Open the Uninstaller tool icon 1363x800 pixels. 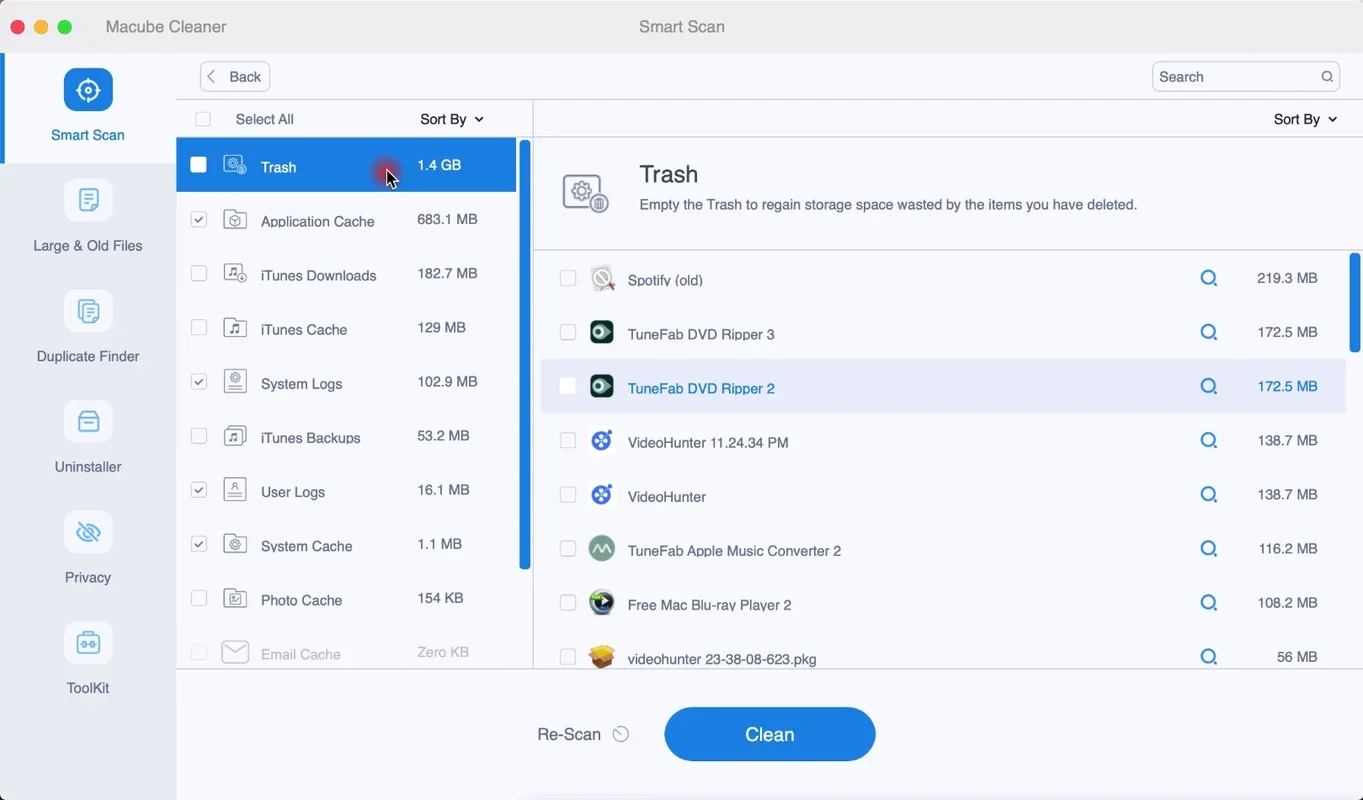pos(88,422)
